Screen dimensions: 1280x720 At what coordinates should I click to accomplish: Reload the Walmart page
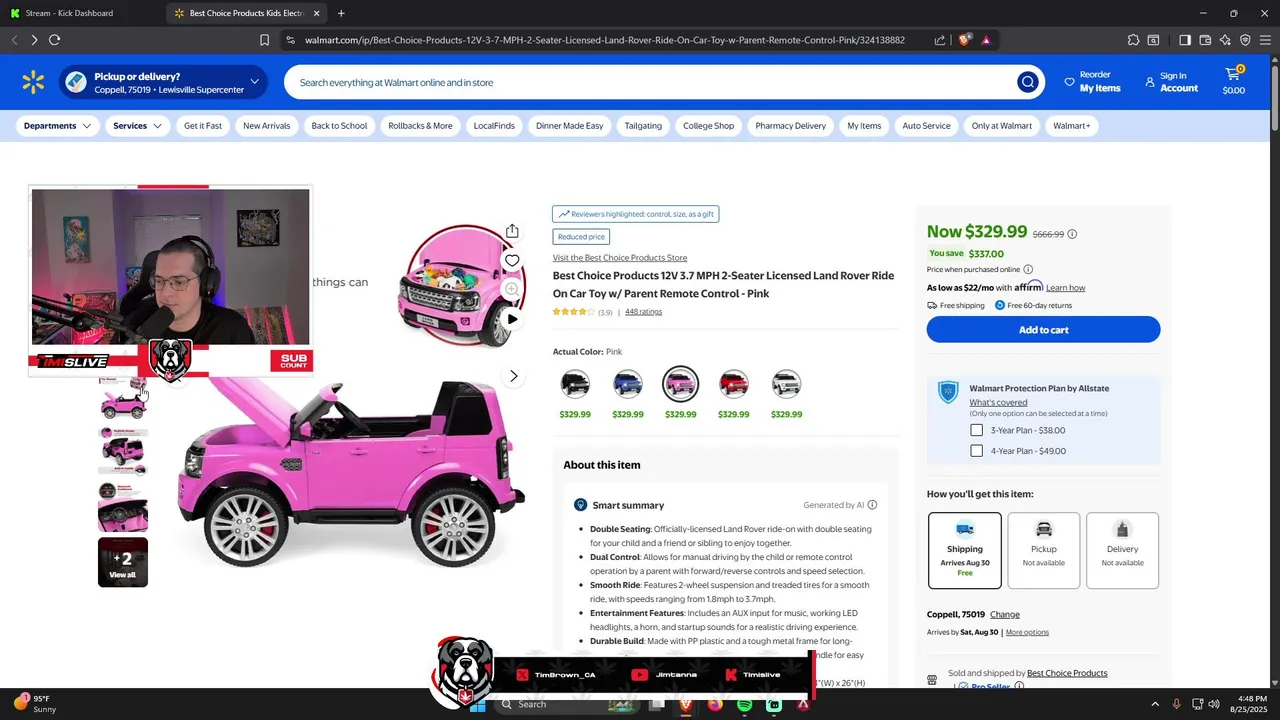coord(54,40)
